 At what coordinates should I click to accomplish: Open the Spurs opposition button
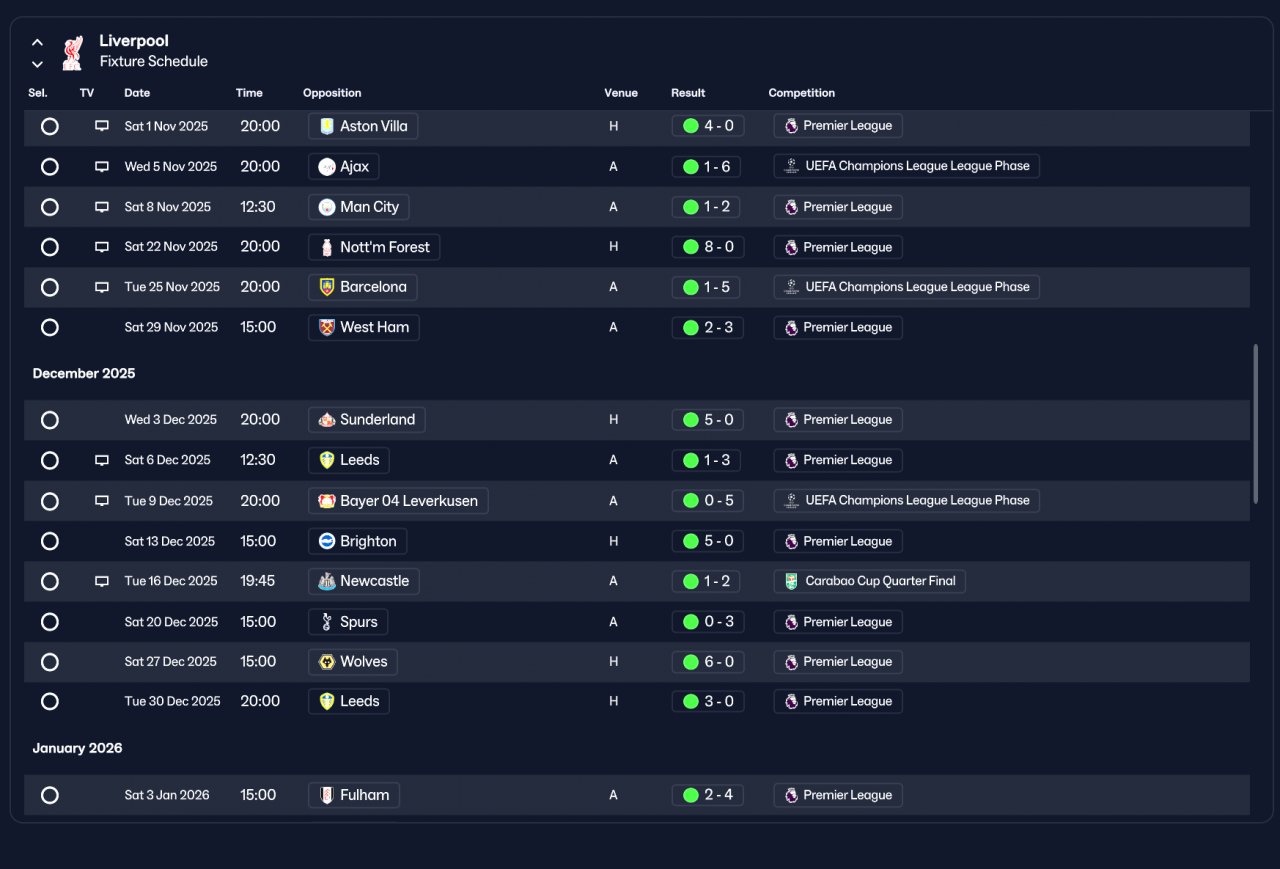[x=348, y=622]
